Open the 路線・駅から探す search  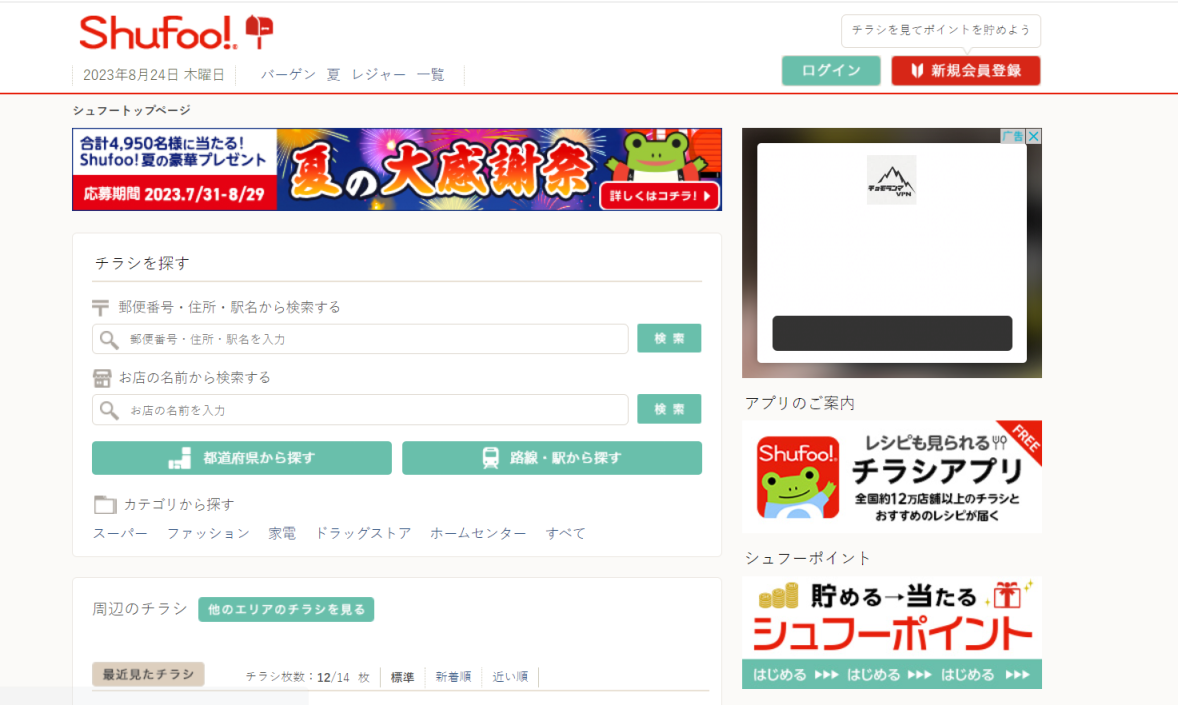point(552,458)
